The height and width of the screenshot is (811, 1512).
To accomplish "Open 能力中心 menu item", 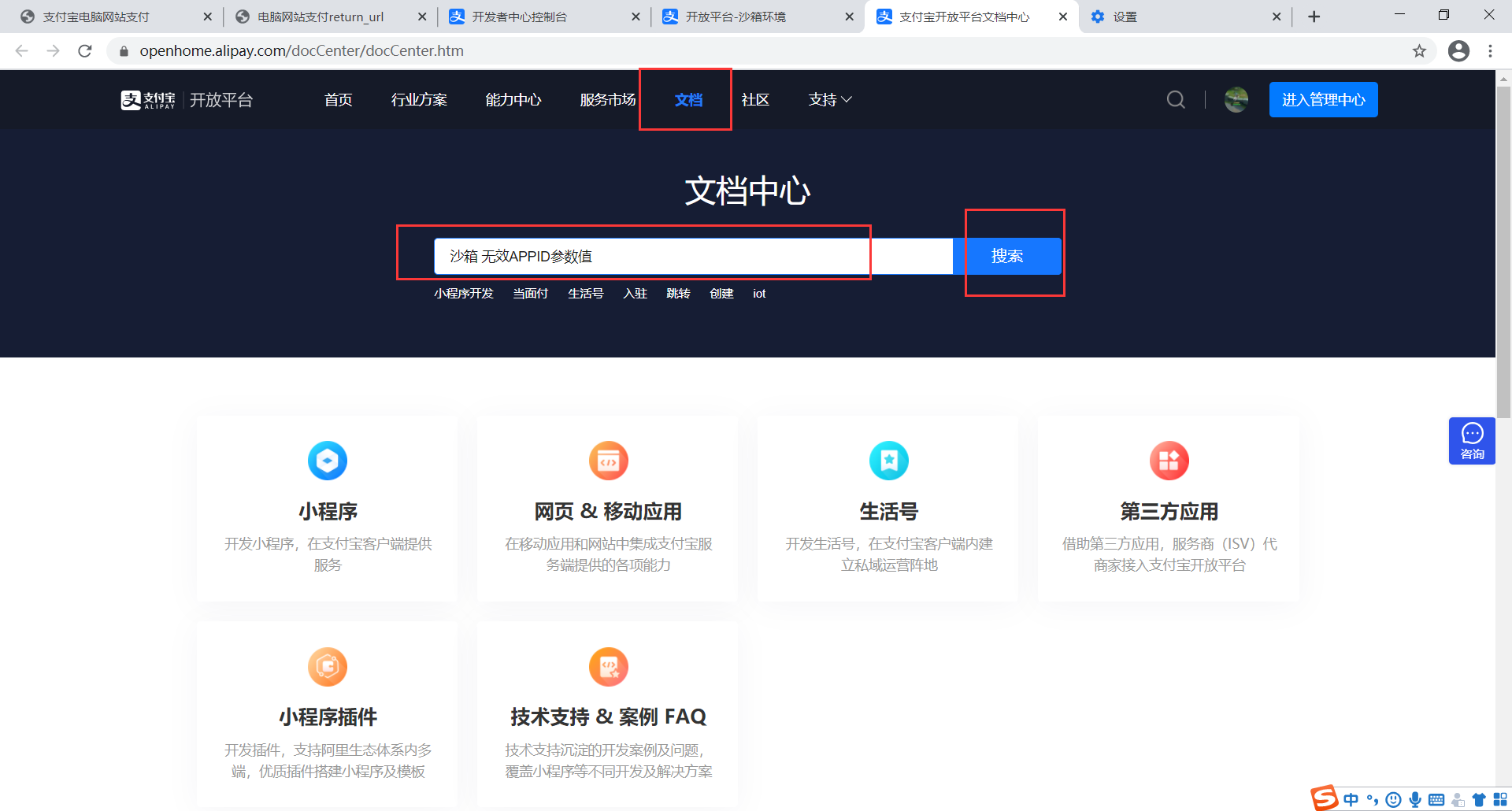I will click(x=513, y=100).
